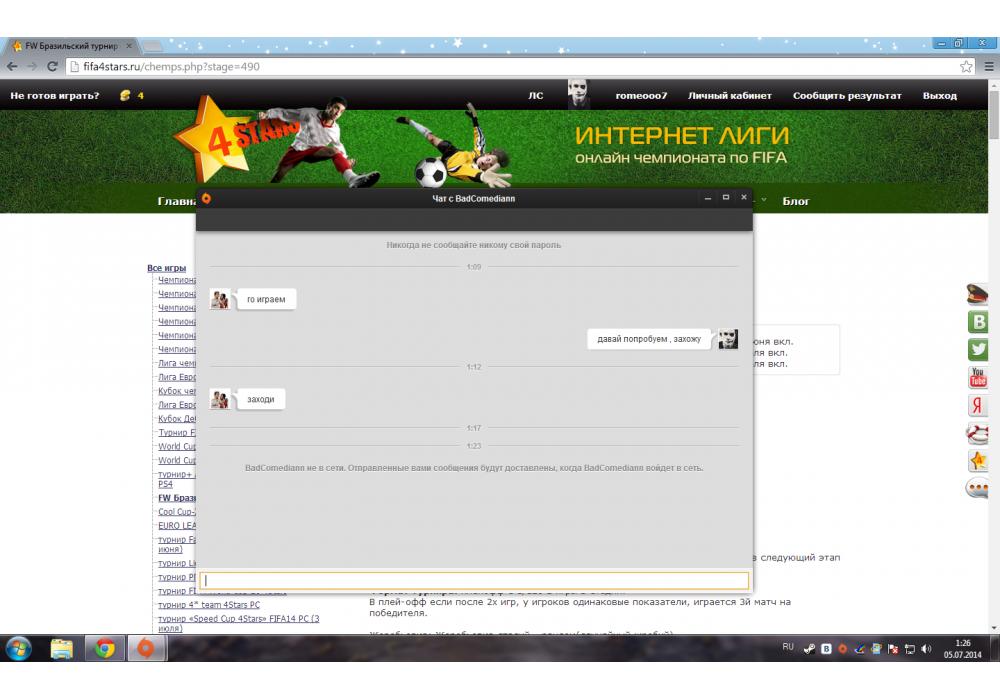
Task: Click the joker avatar in site header
Action: tap(578, 94)
